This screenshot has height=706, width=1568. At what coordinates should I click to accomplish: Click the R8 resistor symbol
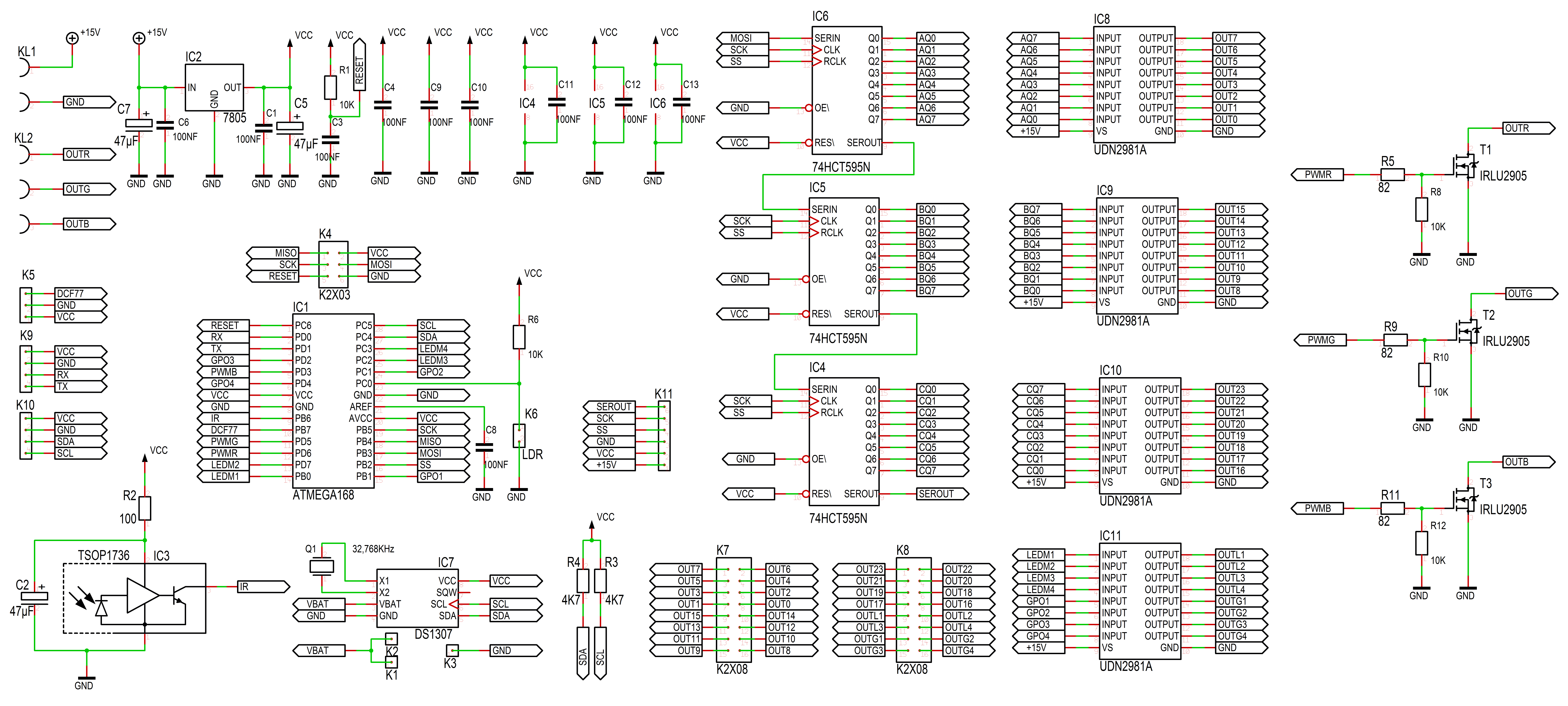1421,209
